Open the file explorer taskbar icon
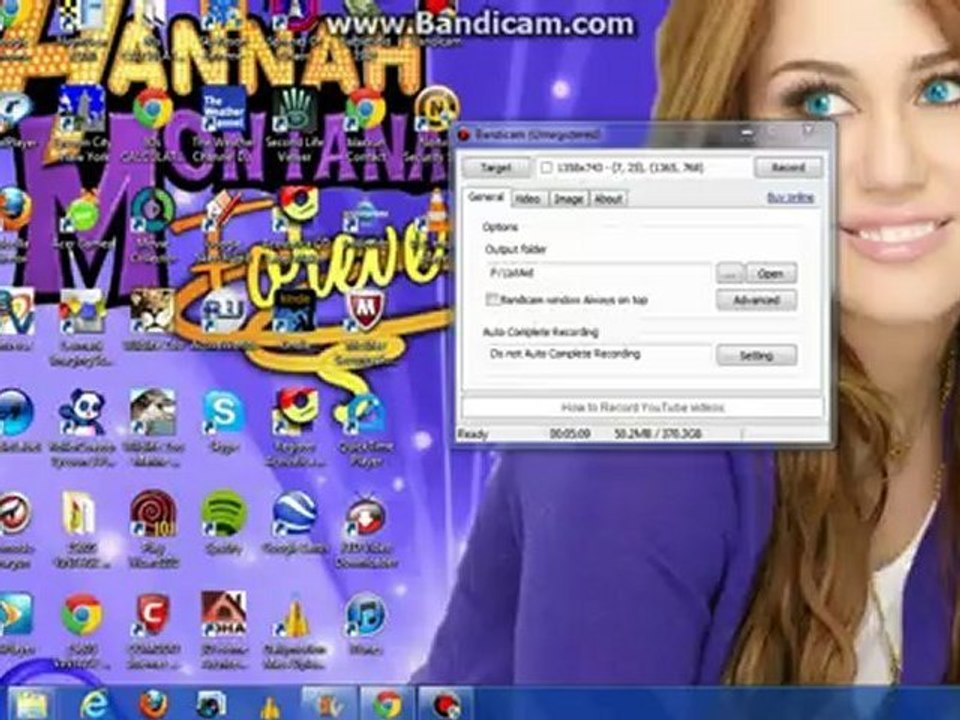Viewport: 960px width, 720px height. click(x=29, y=704)
